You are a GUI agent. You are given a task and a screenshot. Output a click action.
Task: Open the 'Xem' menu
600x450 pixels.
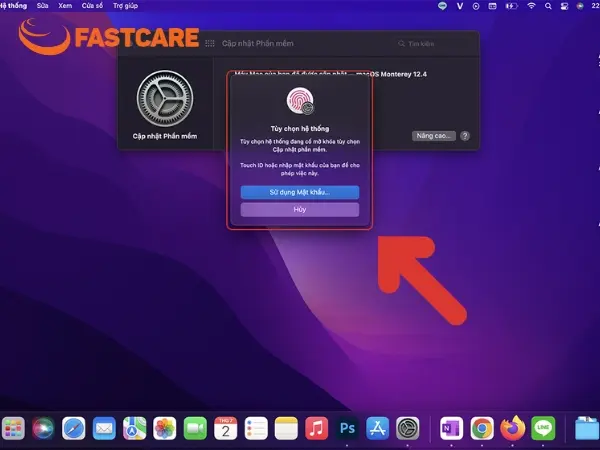(65, 6)
